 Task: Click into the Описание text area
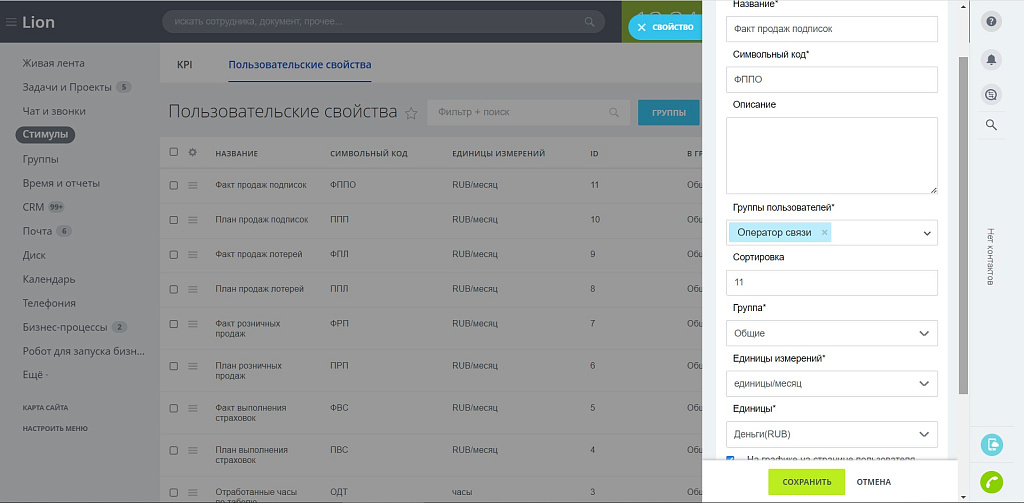(831, 155)
